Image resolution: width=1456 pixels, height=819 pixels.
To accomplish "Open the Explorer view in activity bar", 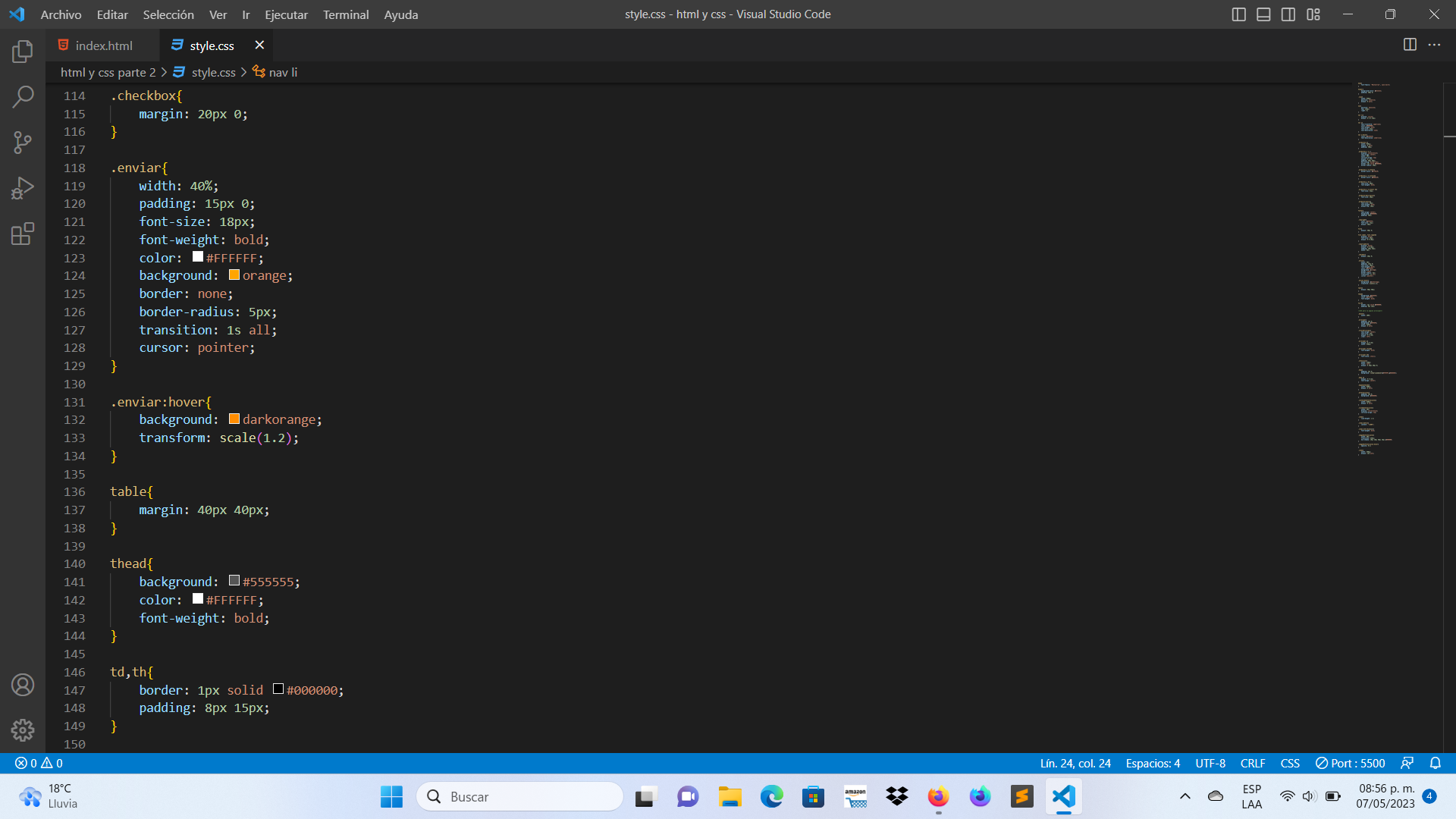I will (x=23, y=52).
